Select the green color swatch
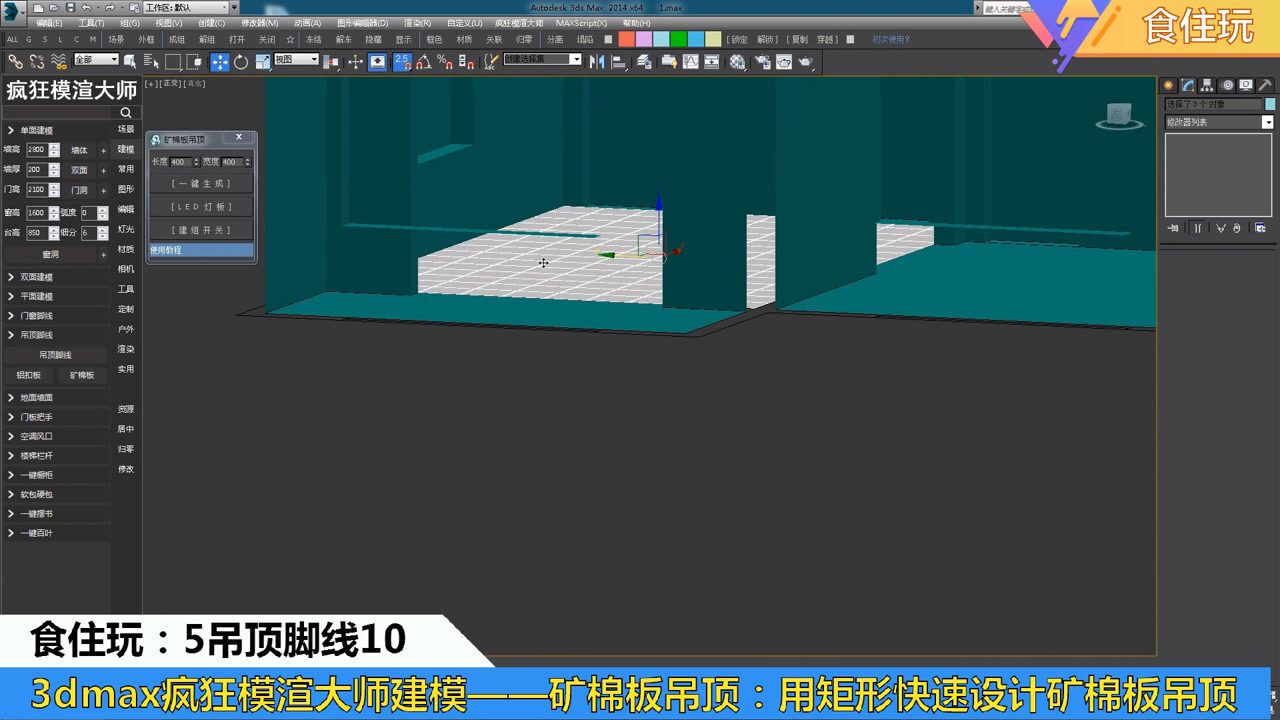 tap(679, 40)
